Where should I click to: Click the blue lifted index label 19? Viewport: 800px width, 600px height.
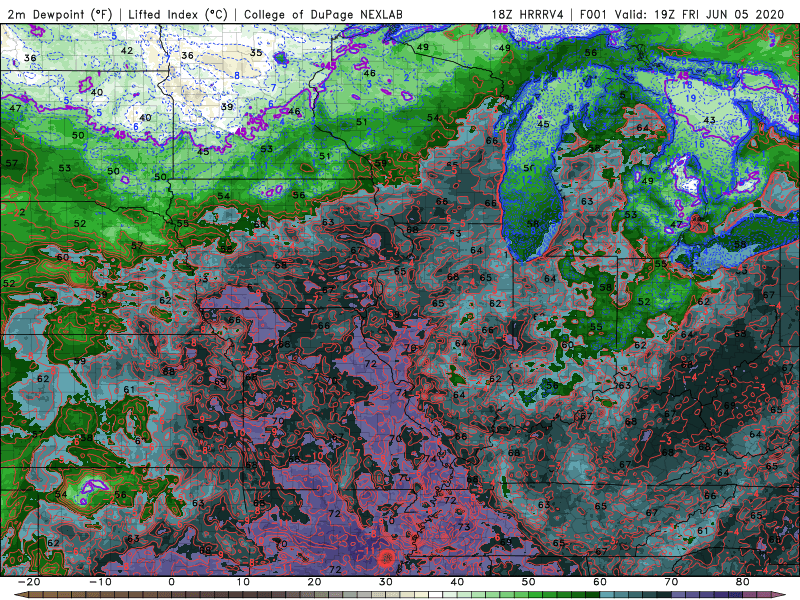(x=691, y=98)
